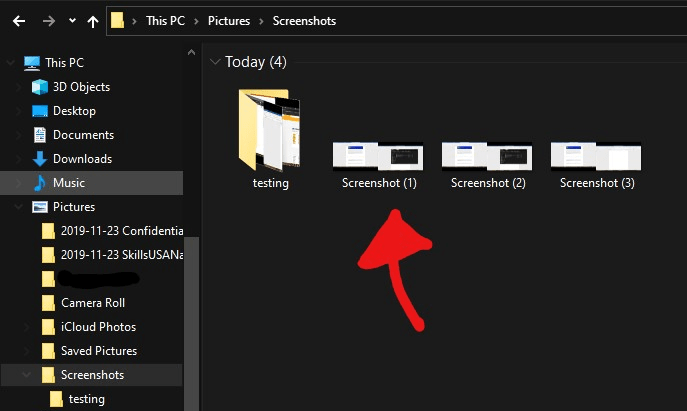Viewport: 687px width, 411px height.
Task: Select 'Screenshots' in address breadcrumb
Action: (304, 21)
